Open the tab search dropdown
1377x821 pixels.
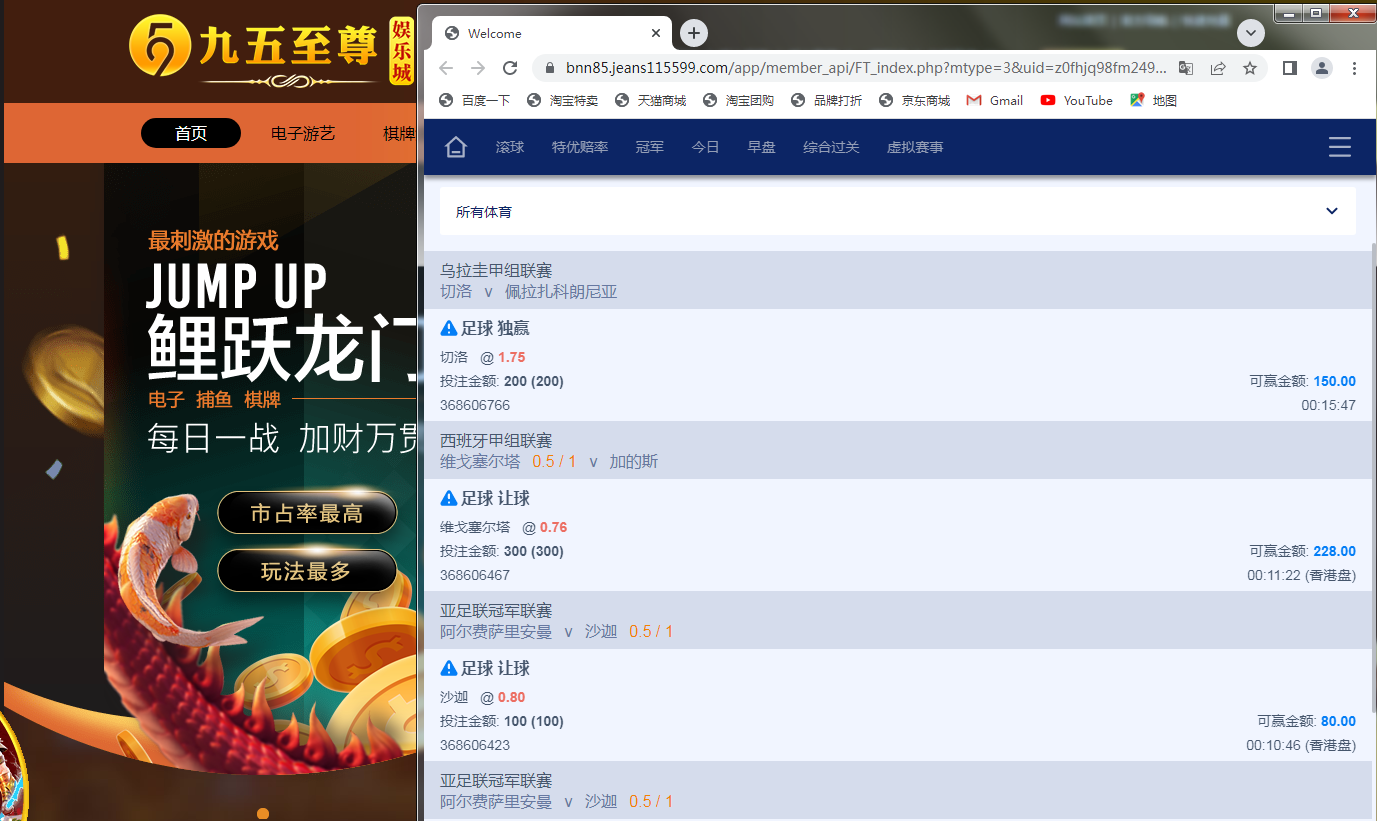point(1251,33)
